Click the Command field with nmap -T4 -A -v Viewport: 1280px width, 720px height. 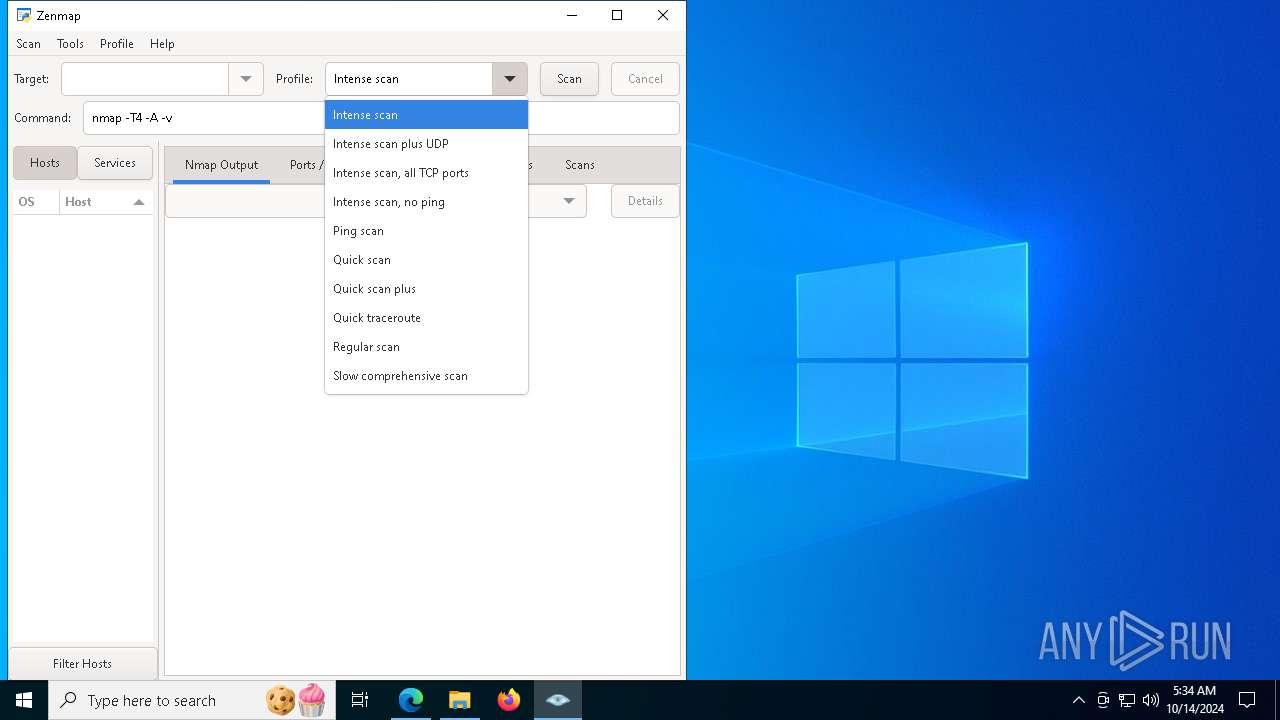(x=381, y=118)
